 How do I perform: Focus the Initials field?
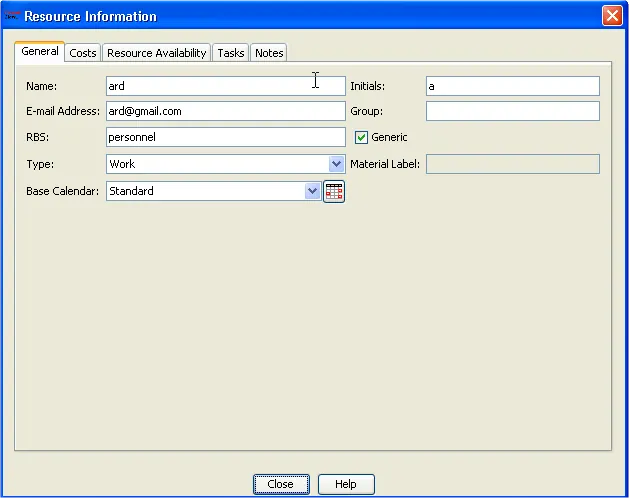[513, 86]
